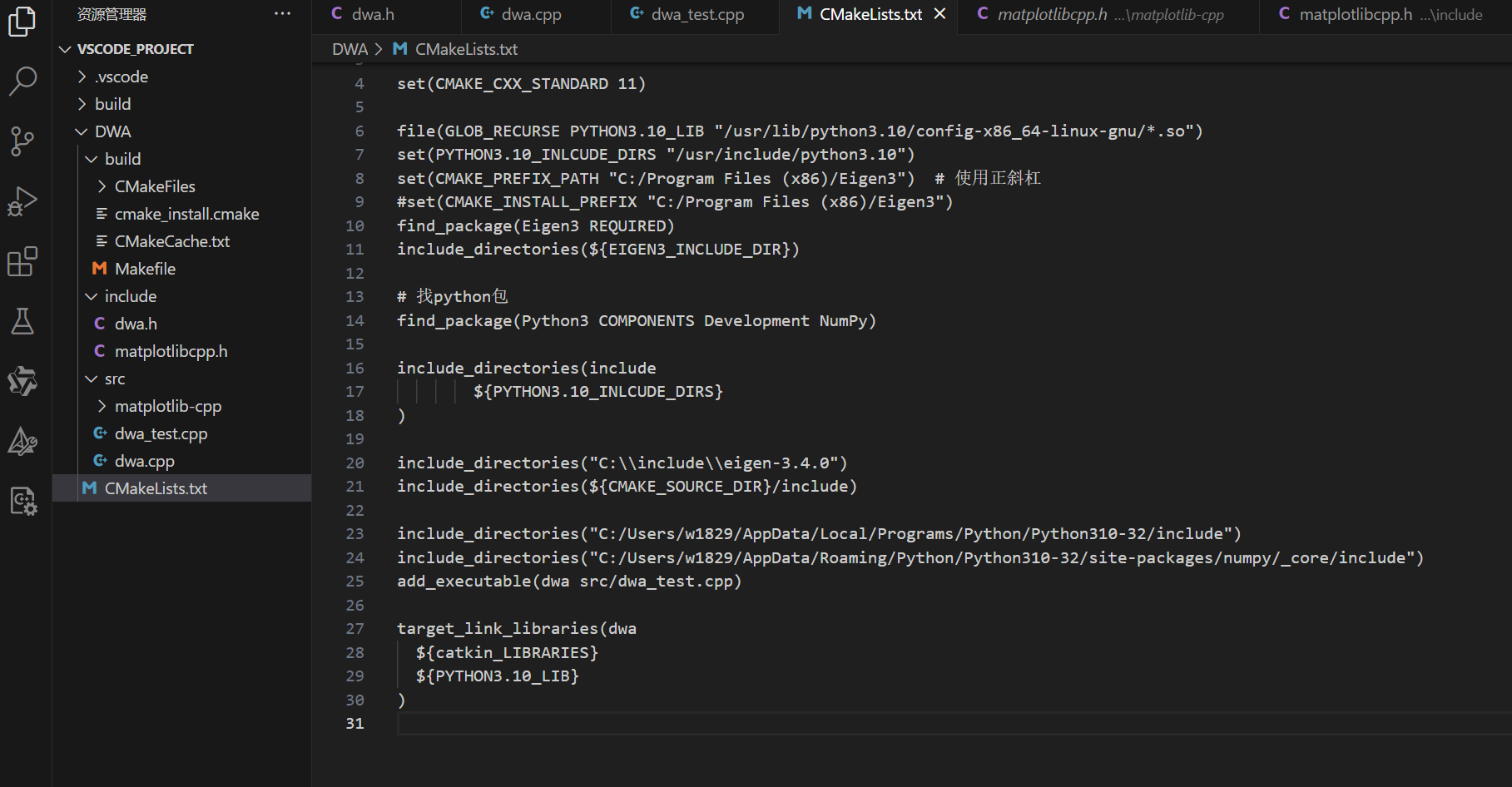Click the target_link_libraries(dwa line

click(517, 628)
